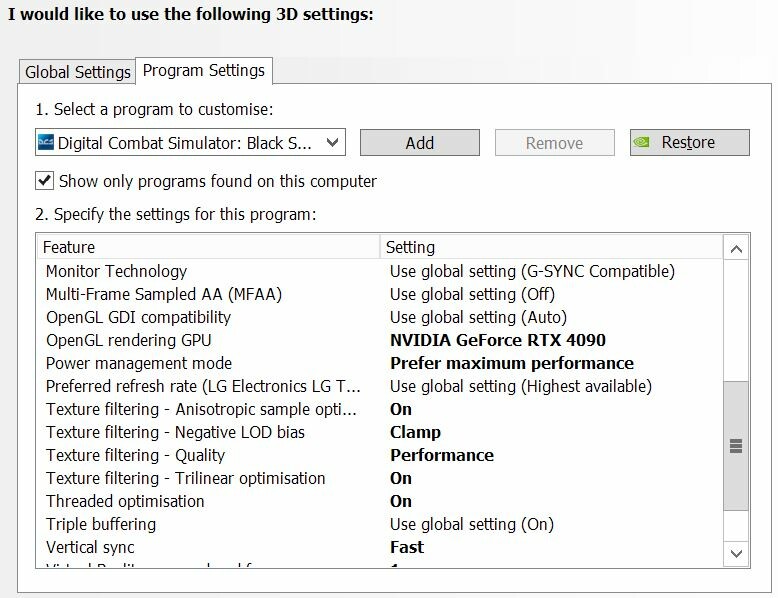Open MFAA 'Use global setting (Off)' value
778x598 pixels.
coord(472,294)
